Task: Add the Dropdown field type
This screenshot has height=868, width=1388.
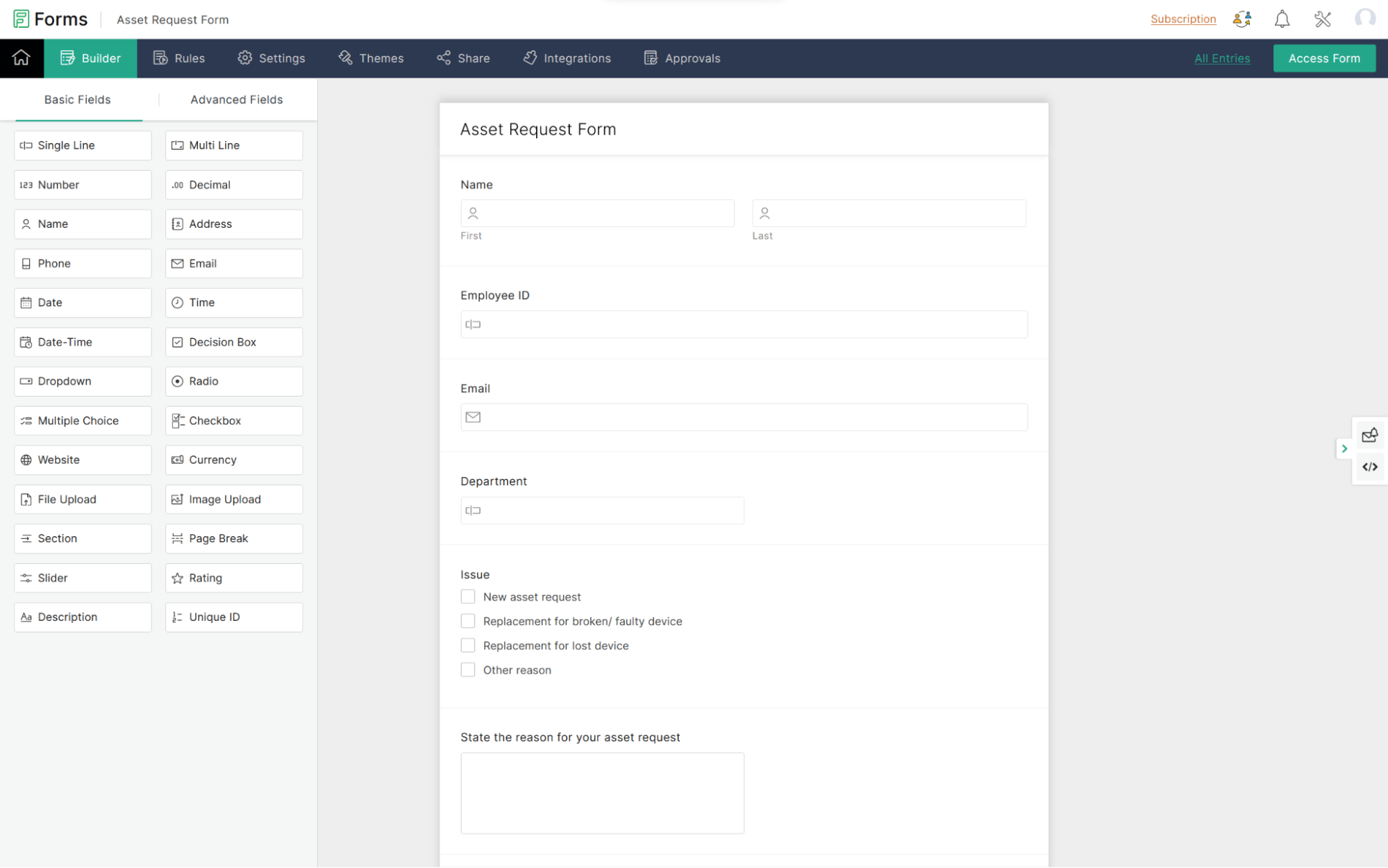Action: [83, 381]
